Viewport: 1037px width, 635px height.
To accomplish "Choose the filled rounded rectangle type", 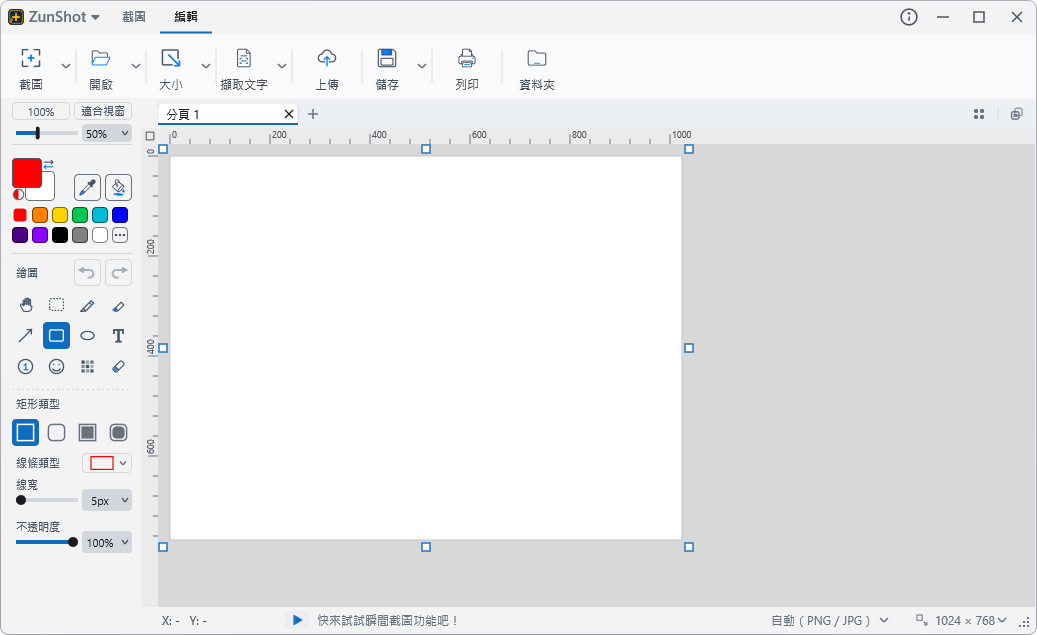I will point(118,433).
